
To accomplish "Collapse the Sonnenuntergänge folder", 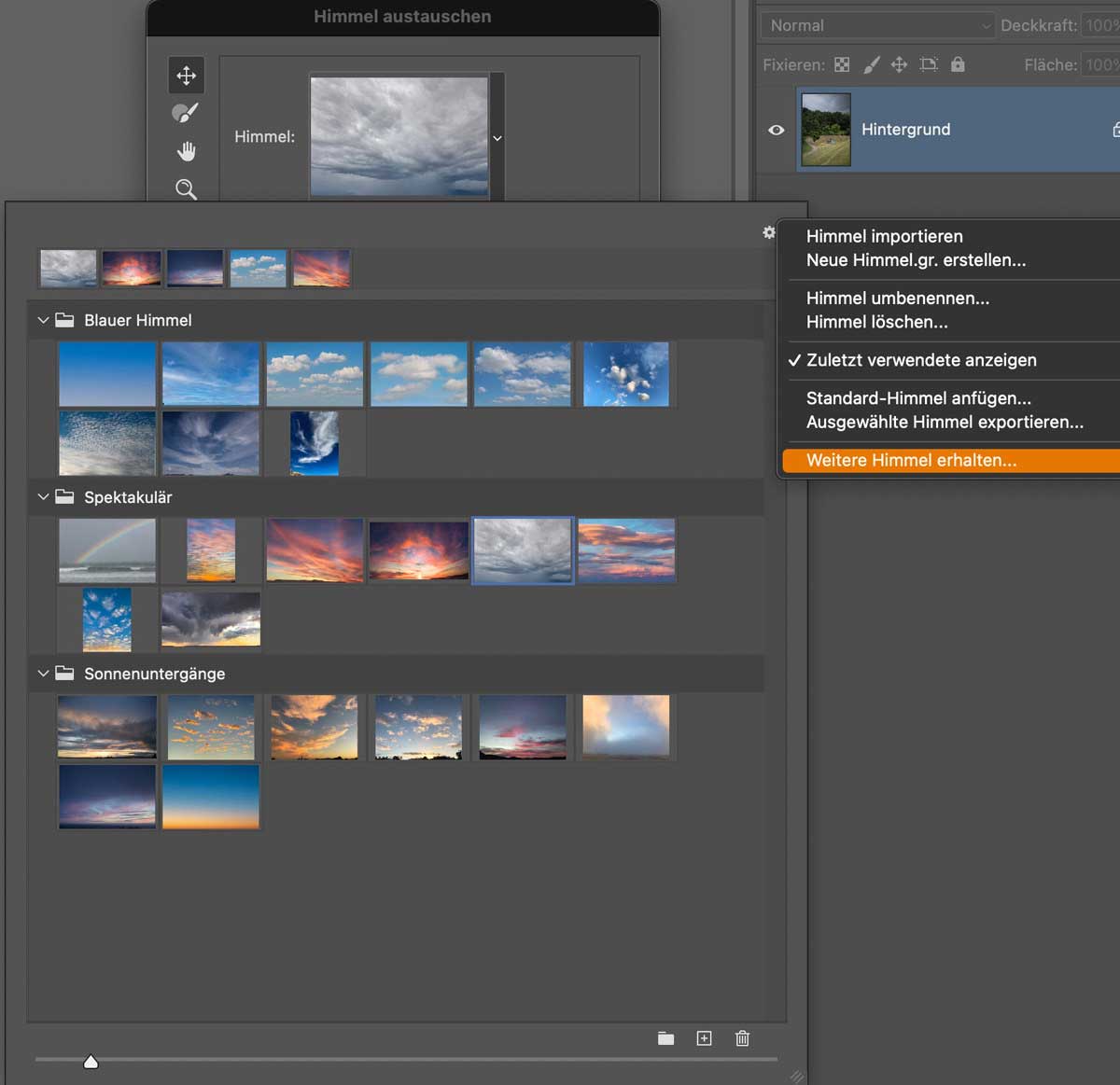I will (43, 673).
